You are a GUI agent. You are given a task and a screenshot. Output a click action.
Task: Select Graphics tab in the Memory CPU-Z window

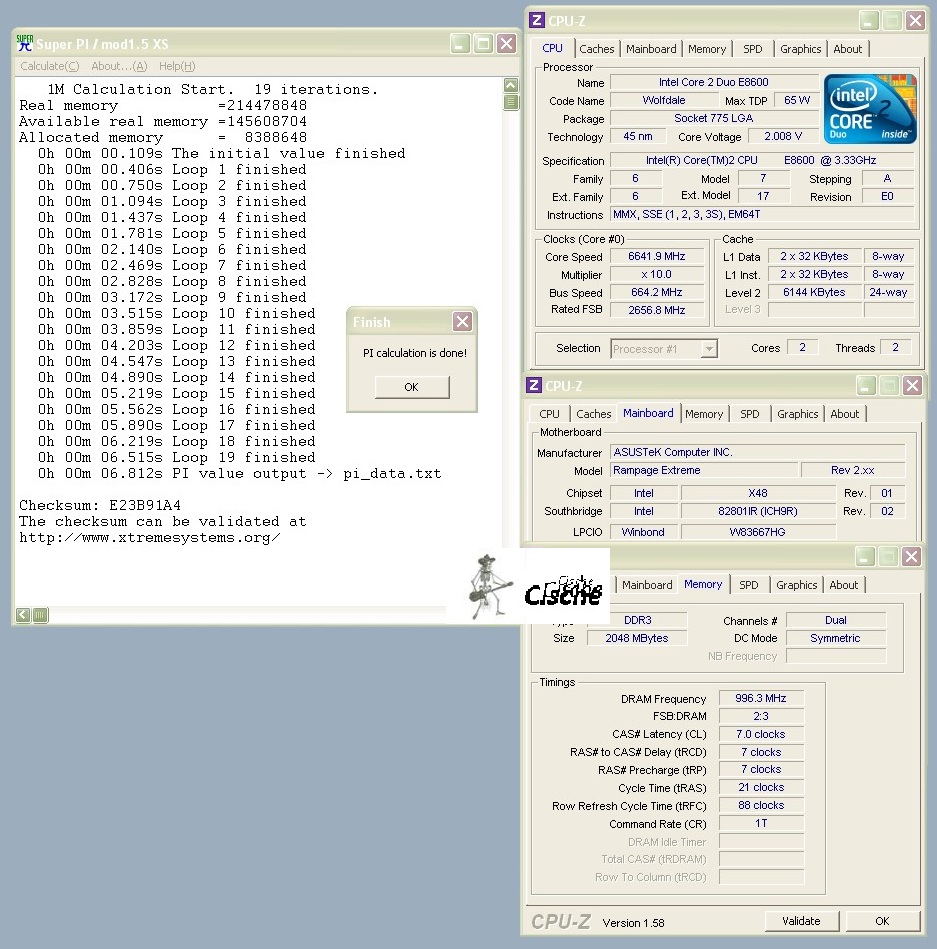796,585
